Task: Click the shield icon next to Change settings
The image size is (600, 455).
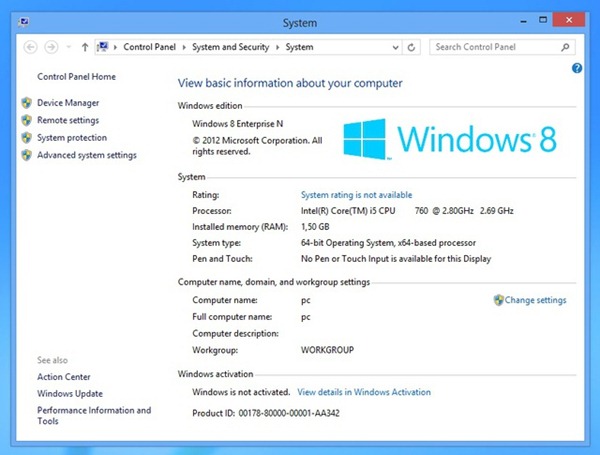Action: coord(498,300)
